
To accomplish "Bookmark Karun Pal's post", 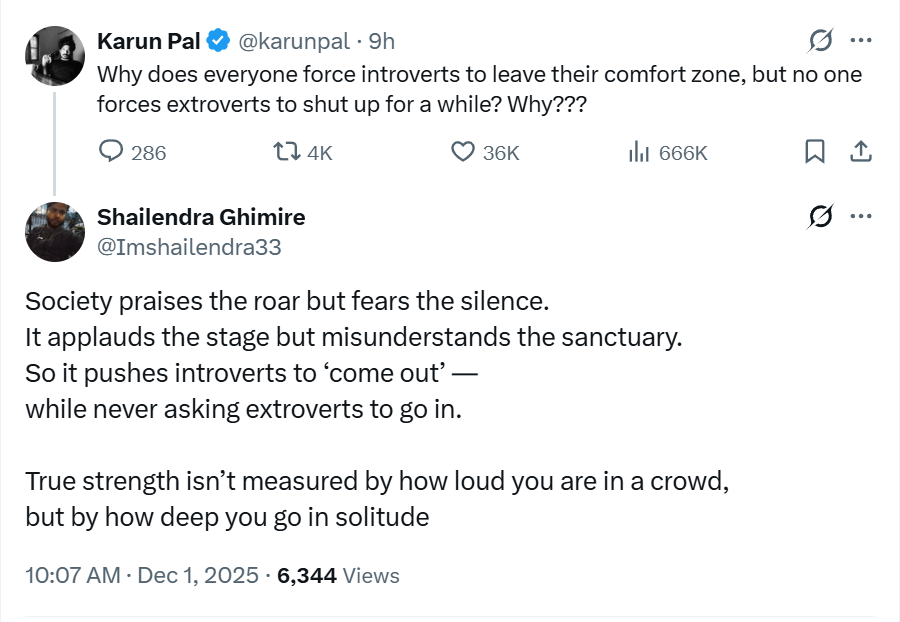I will point(815,152).
